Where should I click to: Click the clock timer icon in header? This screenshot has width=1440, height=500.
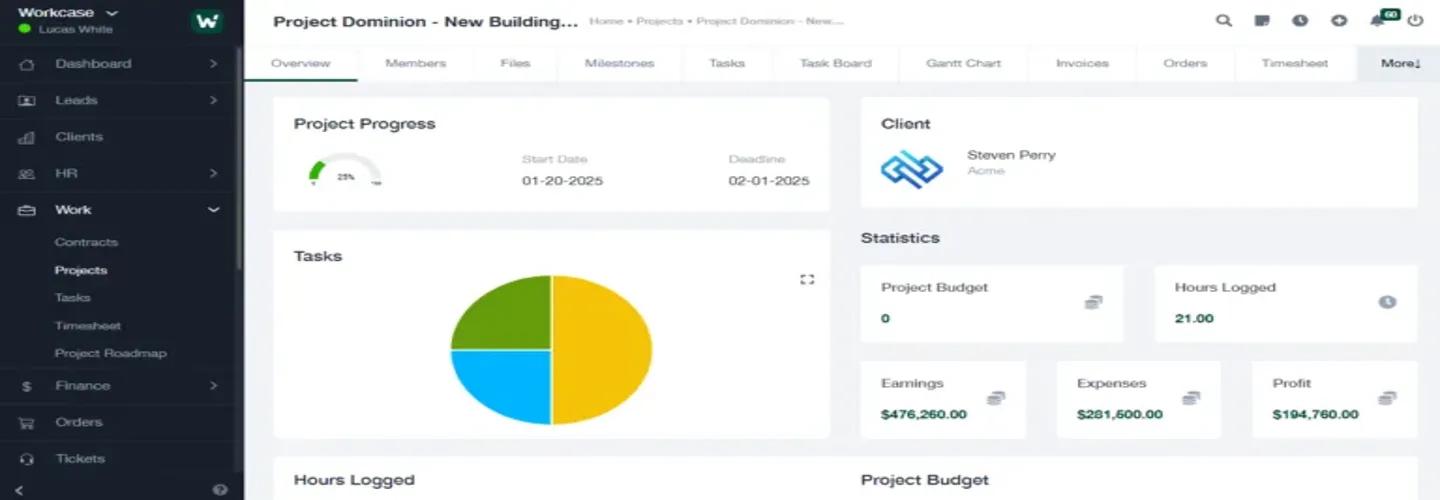(x=1300, y=20)
